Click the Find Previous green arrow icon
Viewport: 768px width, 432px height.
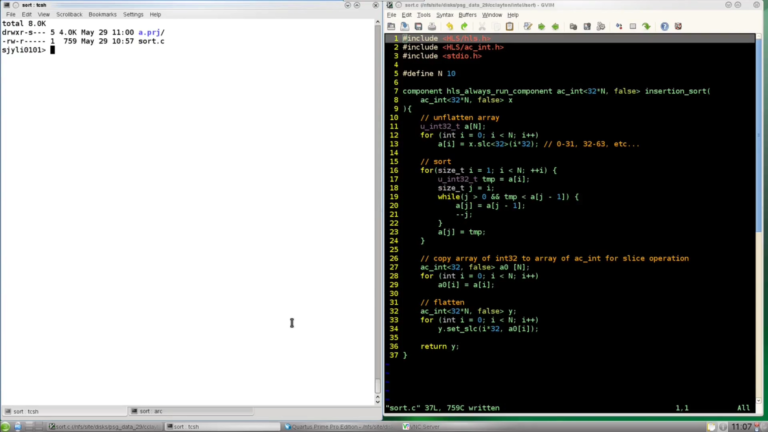[555, 26]
